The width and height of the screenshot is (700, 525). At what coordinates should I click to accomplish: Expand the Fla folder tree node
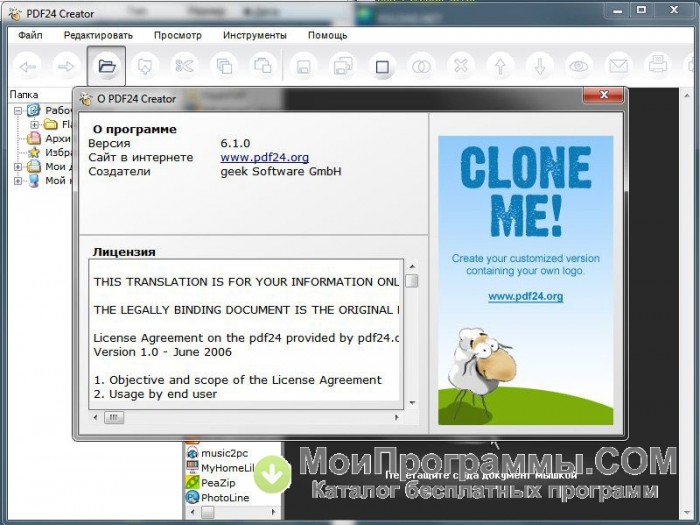point(34,125)
